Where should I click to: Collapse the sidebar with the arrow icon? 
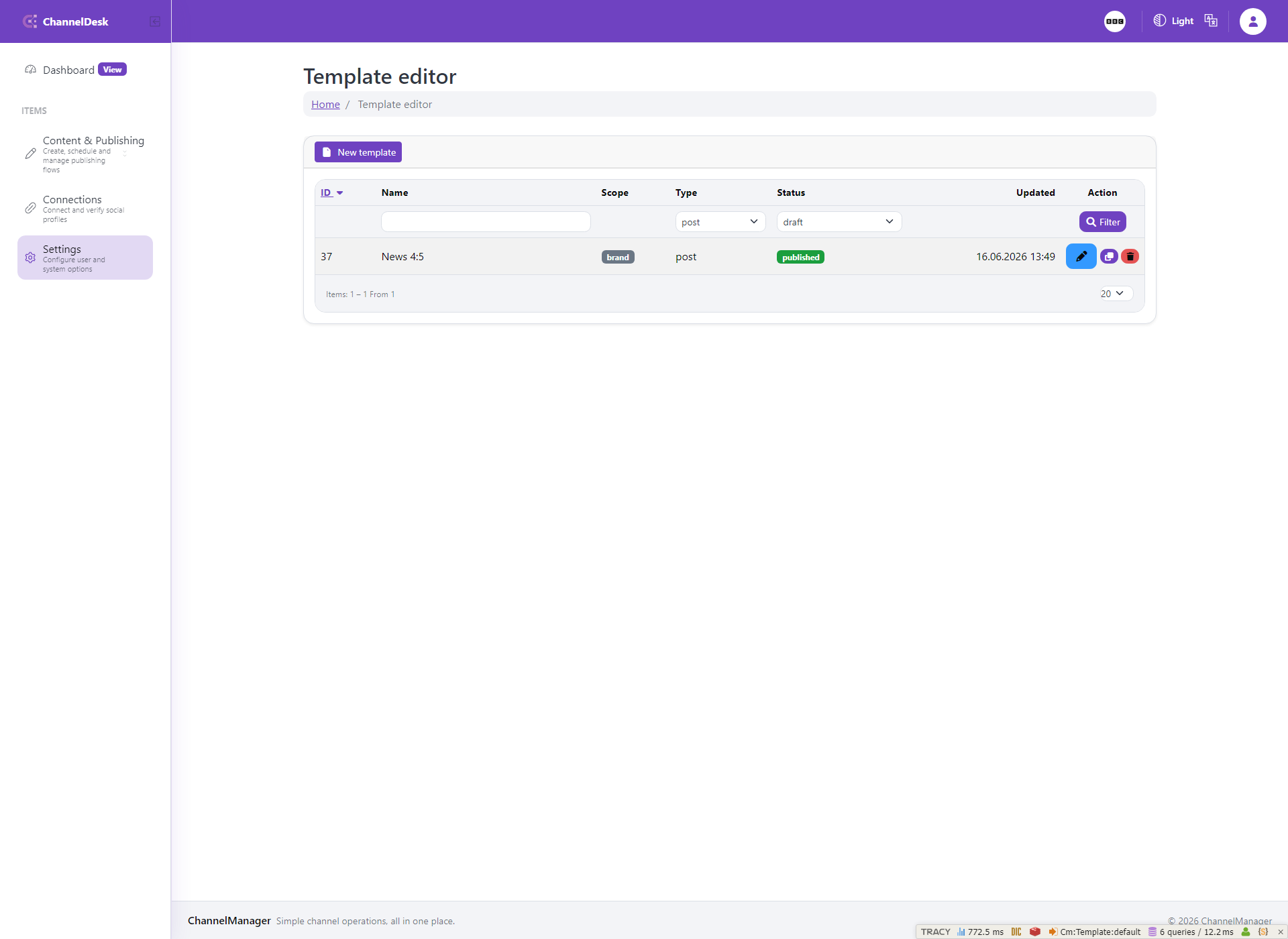click(155, 21)
